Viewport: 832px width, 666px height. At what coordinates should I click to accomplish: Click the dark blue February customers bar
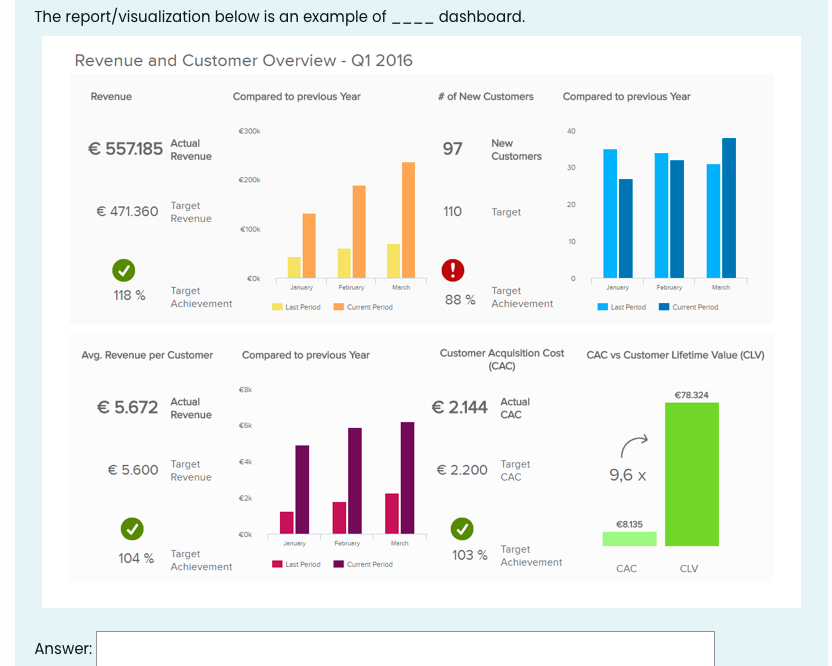677,219
